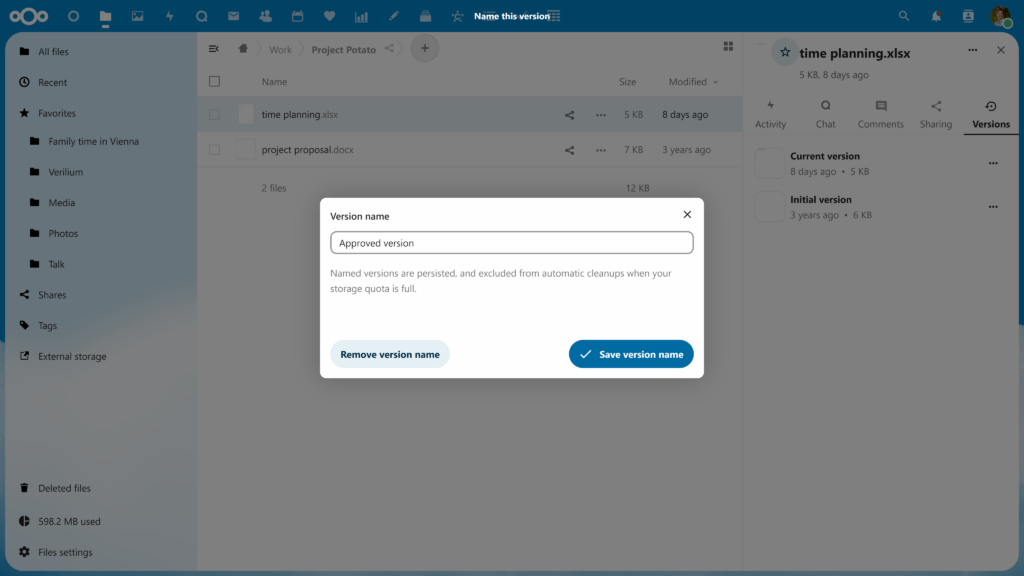Select all files using header checkbox
This screenshot has width=1024, height=576.
[214, 81]
